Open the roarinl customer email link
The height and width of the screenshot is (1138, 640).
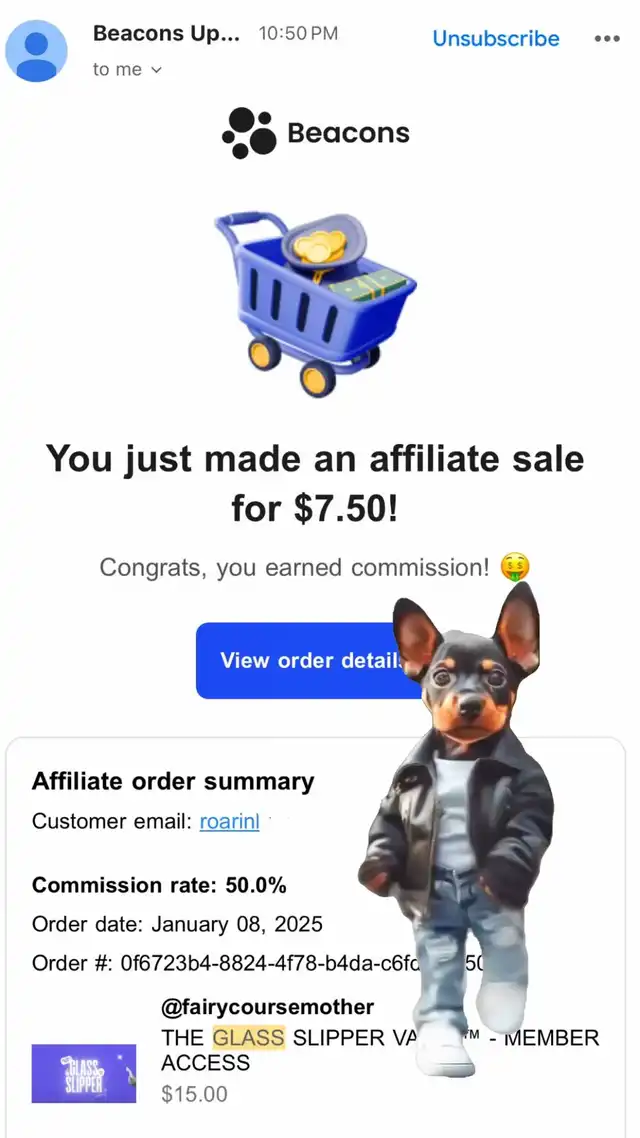click(x=229, y=822)
